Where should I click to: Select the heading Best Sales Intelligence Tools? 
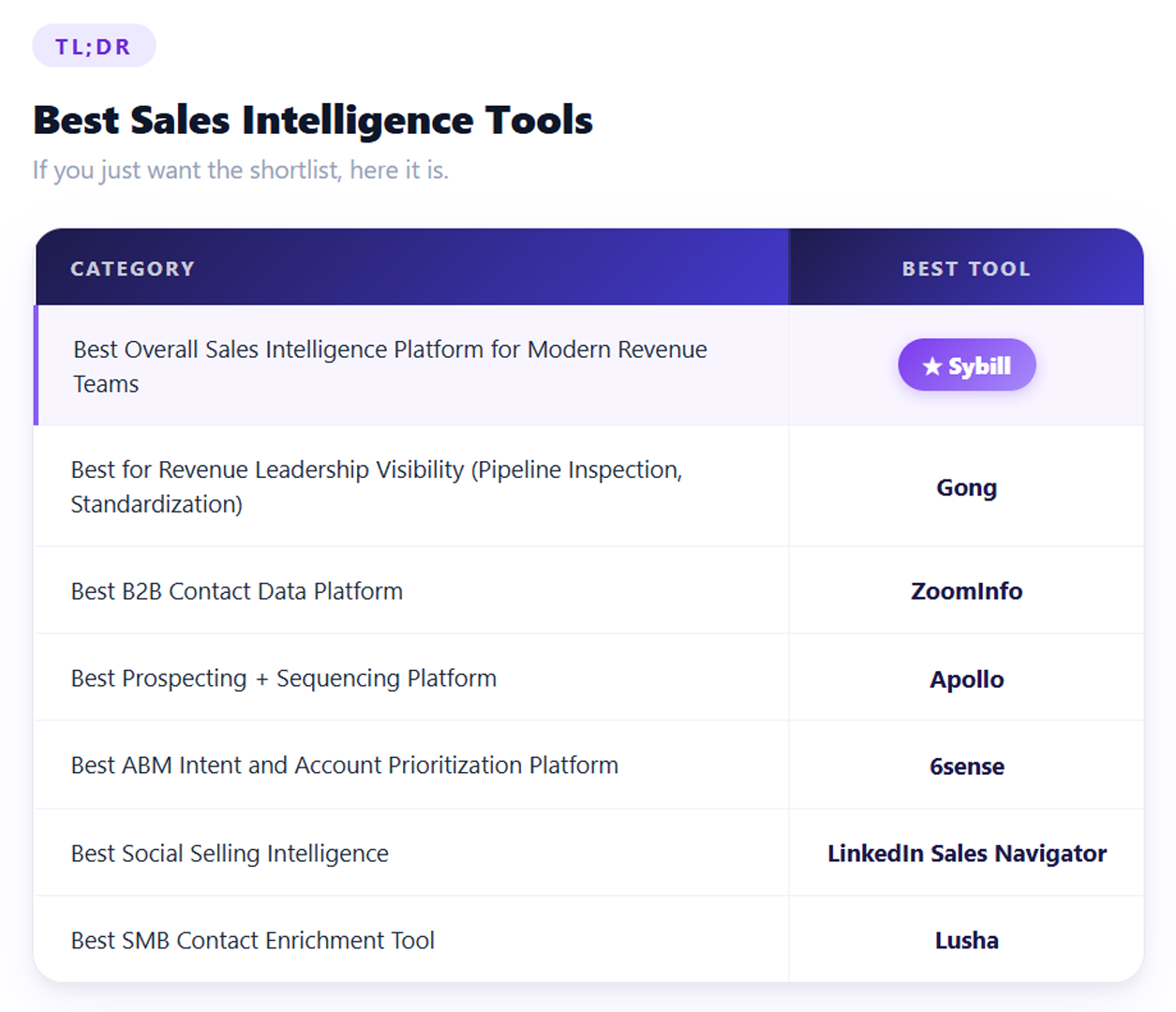[x=313, y=120]
